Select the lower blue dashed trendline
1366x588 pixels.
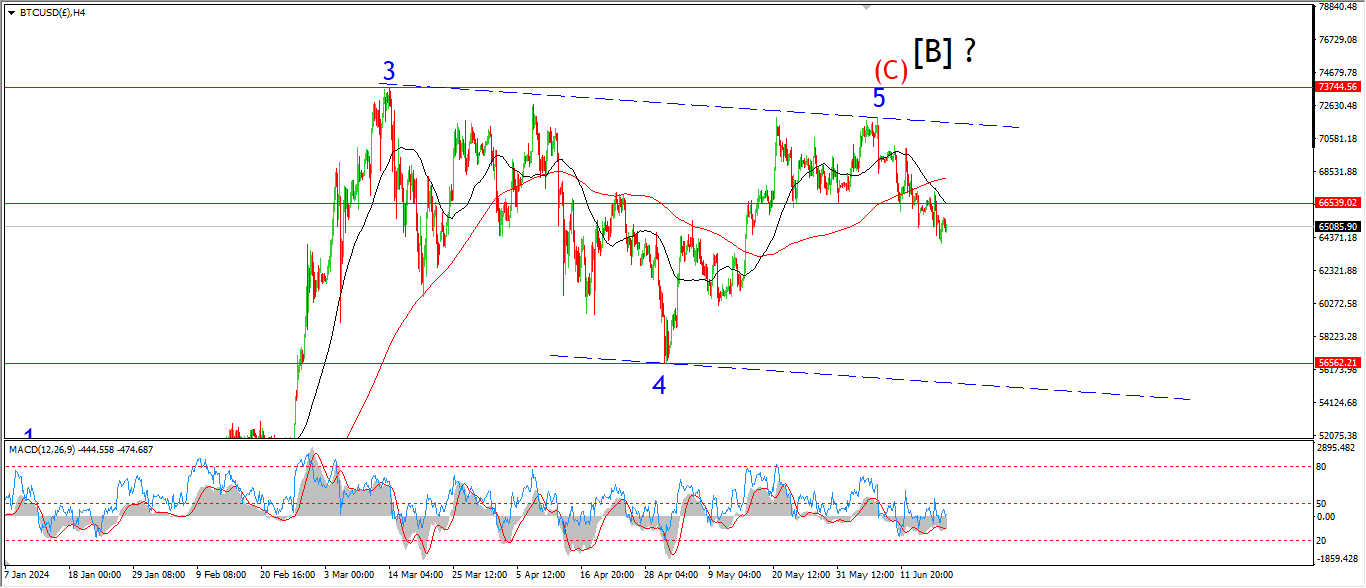pyautogui.click(x=900, y=378)
